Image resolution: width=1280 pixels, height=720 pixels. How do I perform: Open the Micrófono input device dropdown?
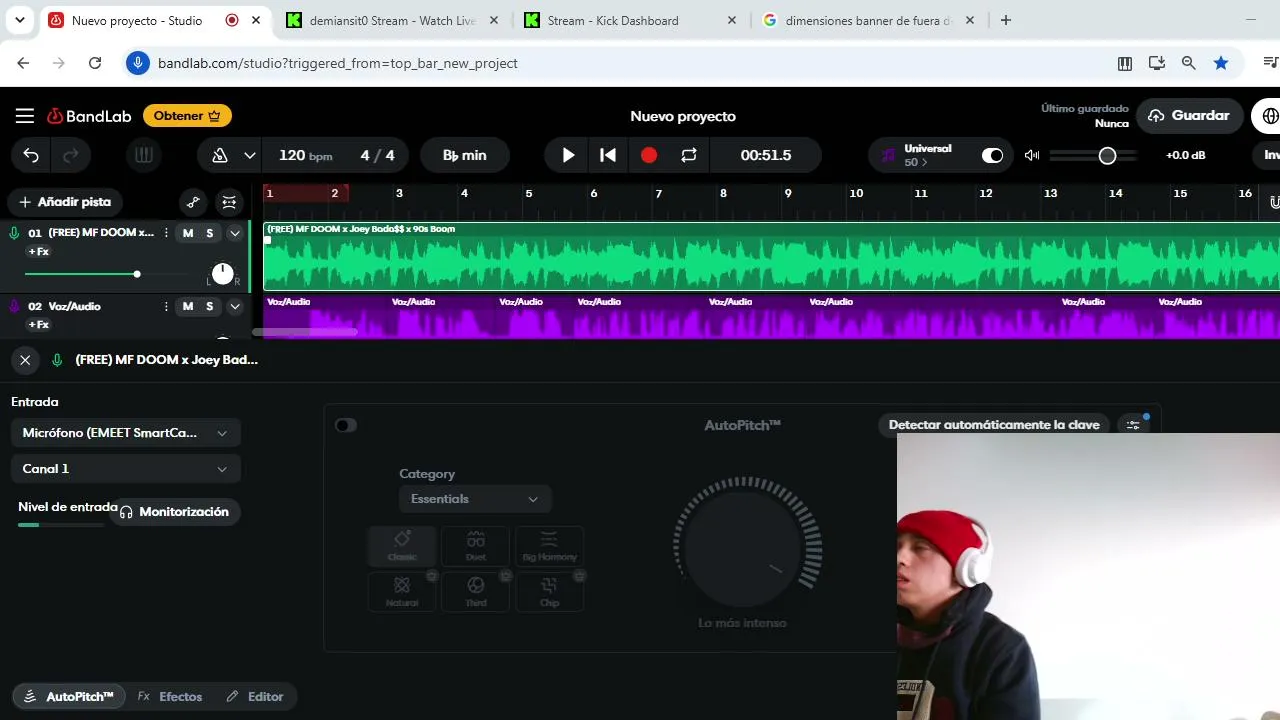click(x=126, y=433)
